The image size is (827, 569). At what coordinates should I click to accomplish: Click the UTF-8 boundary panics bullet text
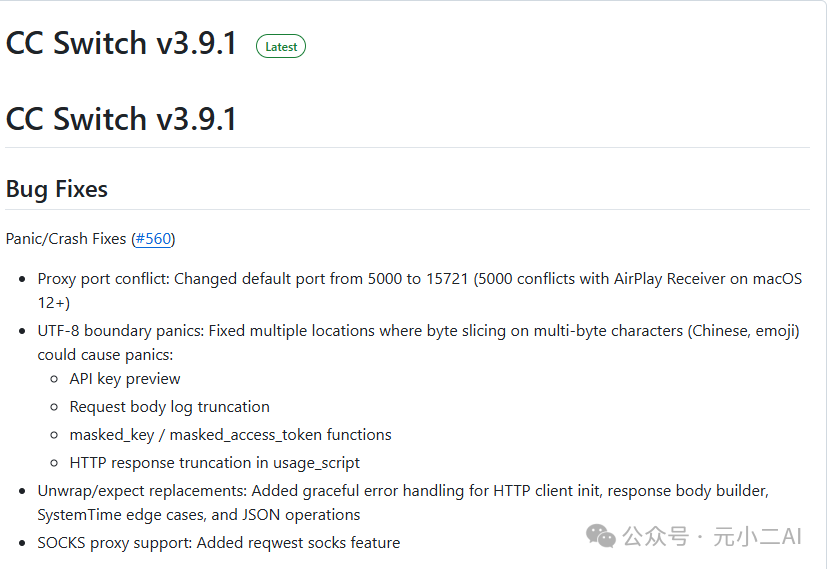pos(120,330)
